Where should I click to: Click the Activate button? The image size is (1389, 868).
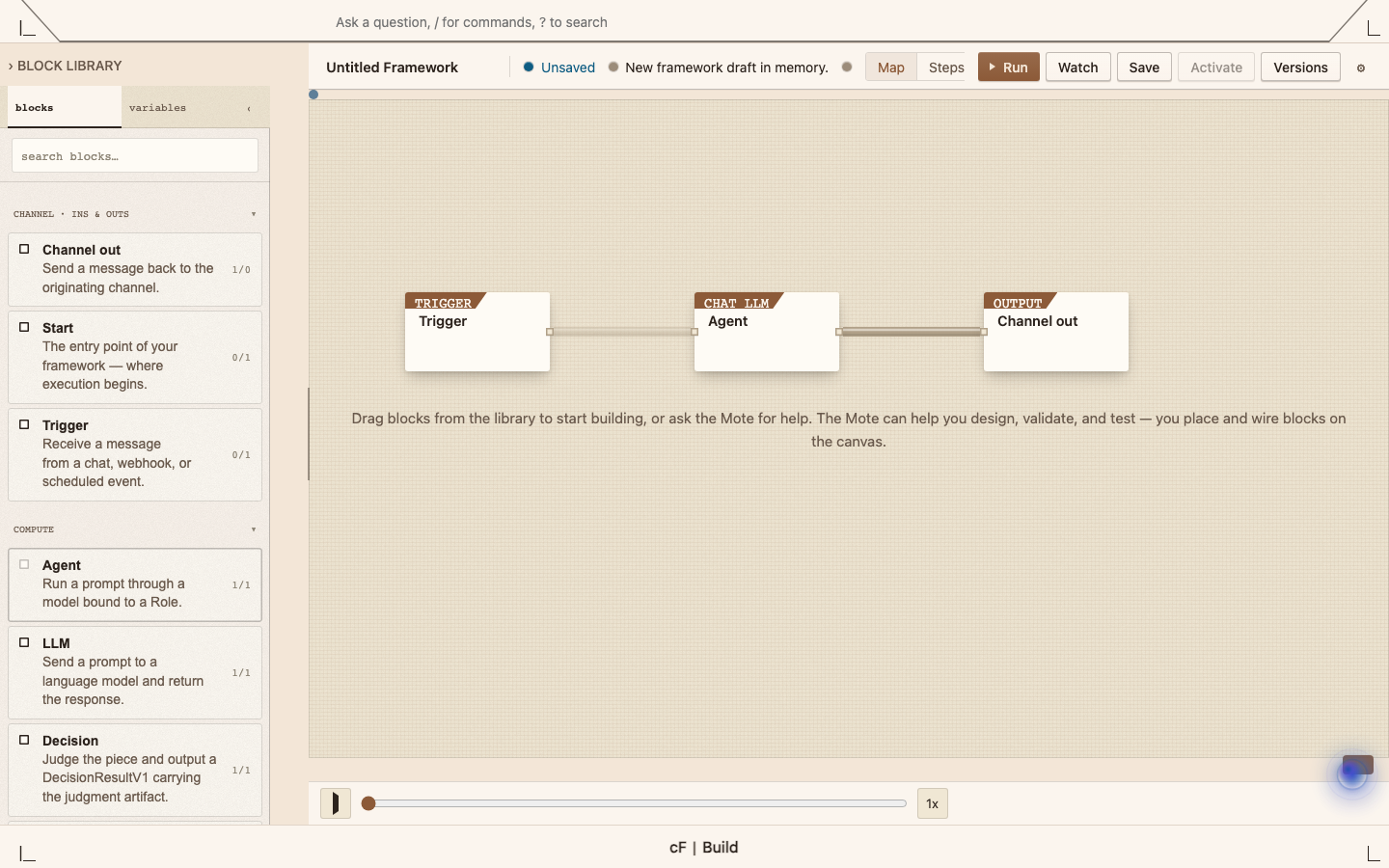click(1216, 68)
